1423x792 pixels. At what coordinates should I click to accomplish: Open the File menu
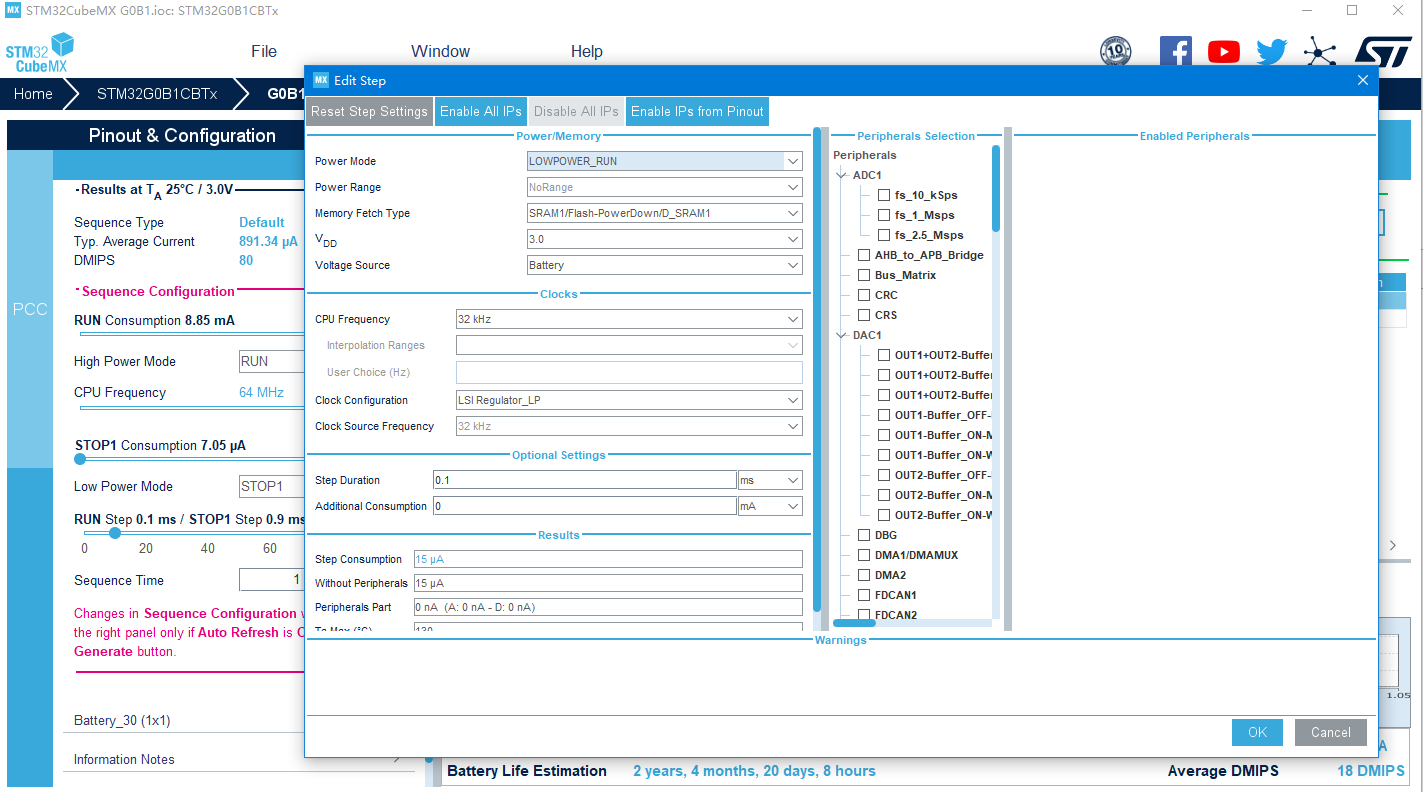click(x=264, y=52)
